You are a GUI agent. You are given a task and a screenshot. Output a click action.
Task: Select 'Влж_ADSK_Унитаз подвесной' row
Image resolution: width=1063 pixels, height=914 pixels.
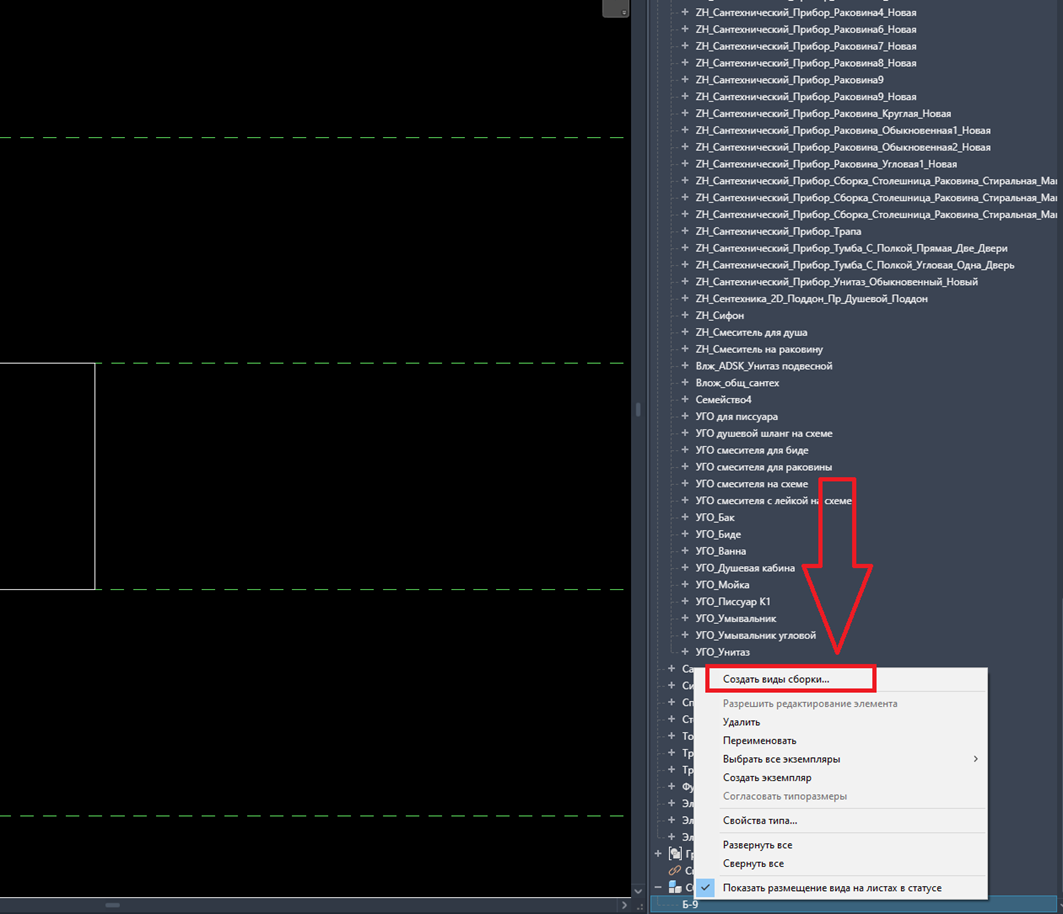click(764, 365)
